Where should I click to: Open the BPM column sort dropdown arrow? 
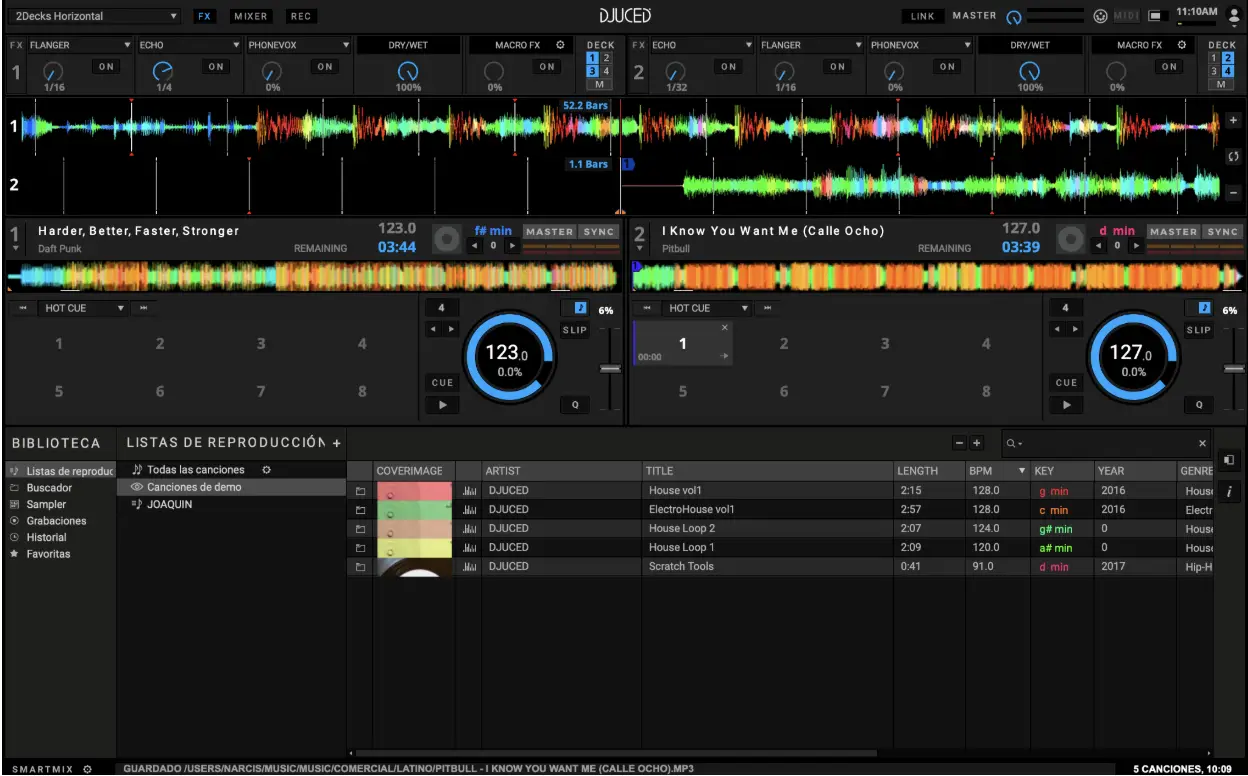pyautogui.click(x=1021, y=471)
